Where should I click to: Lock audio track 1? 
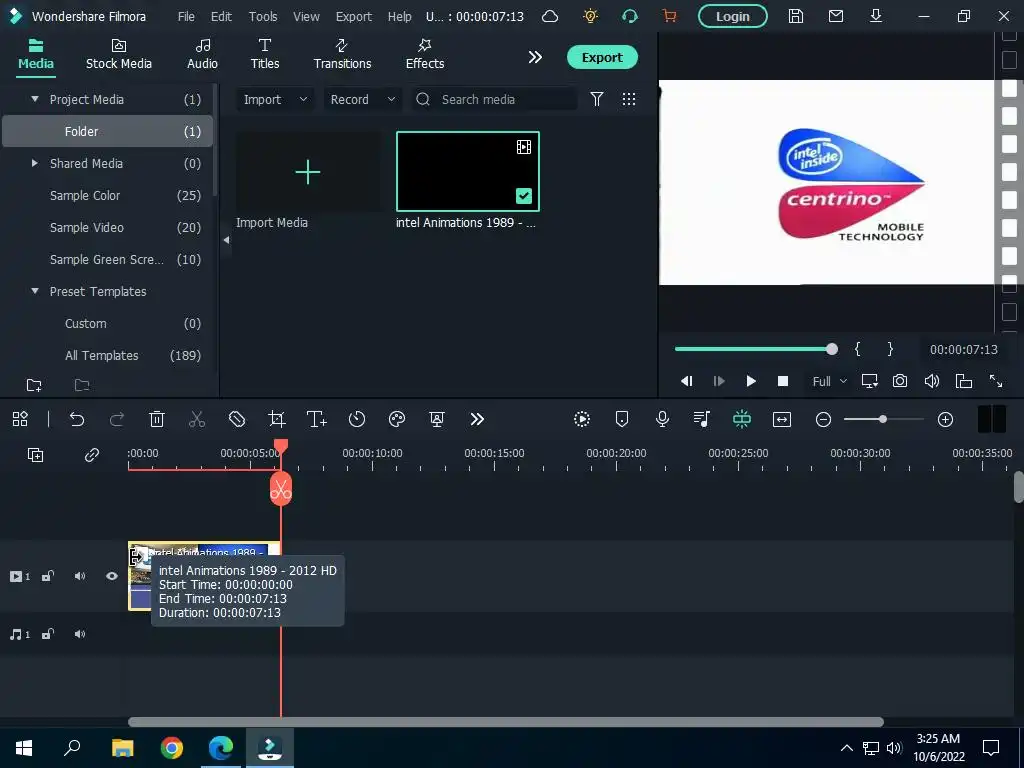coord(48,634)
